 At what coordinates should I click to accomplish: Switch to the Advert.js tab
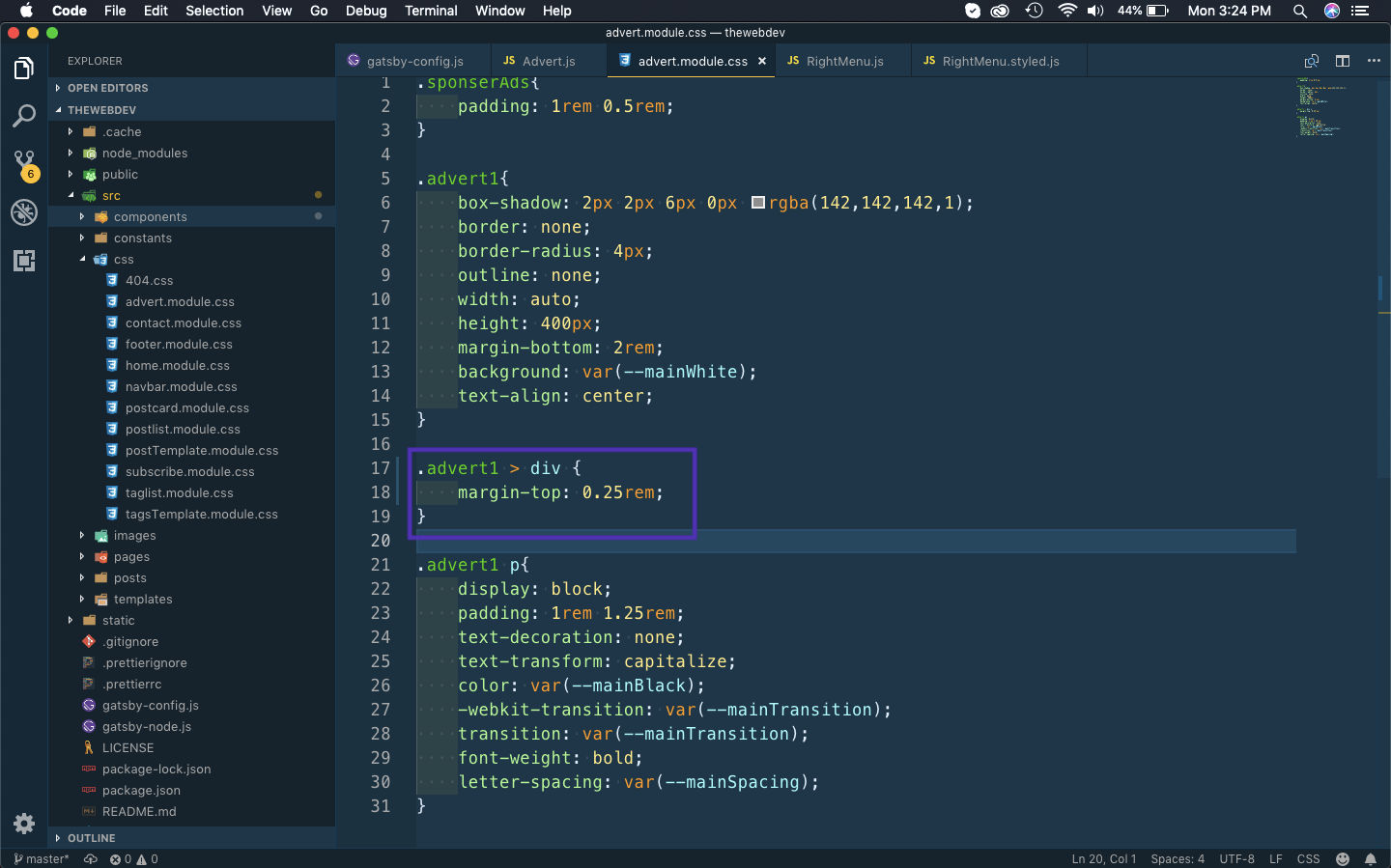click(x=548, y=61)
